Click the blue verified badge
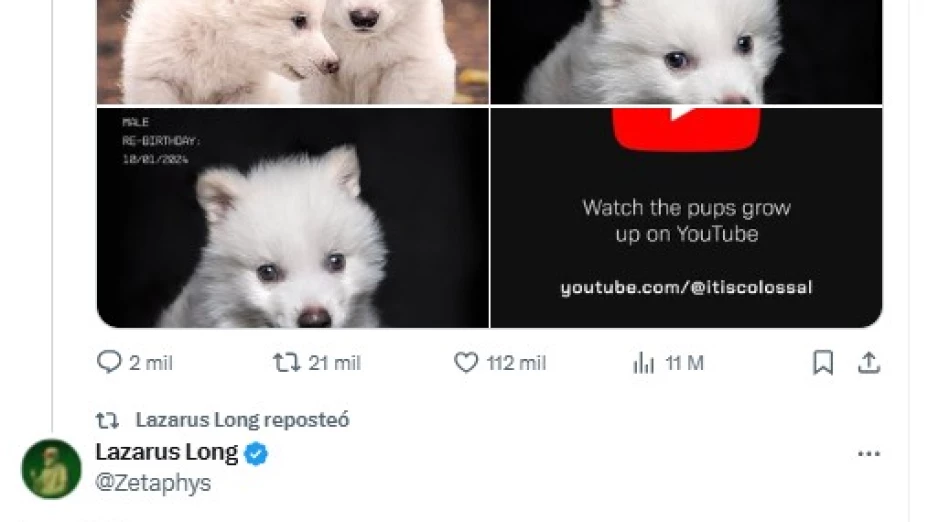The image size is (928, 522). click(257, 453)
